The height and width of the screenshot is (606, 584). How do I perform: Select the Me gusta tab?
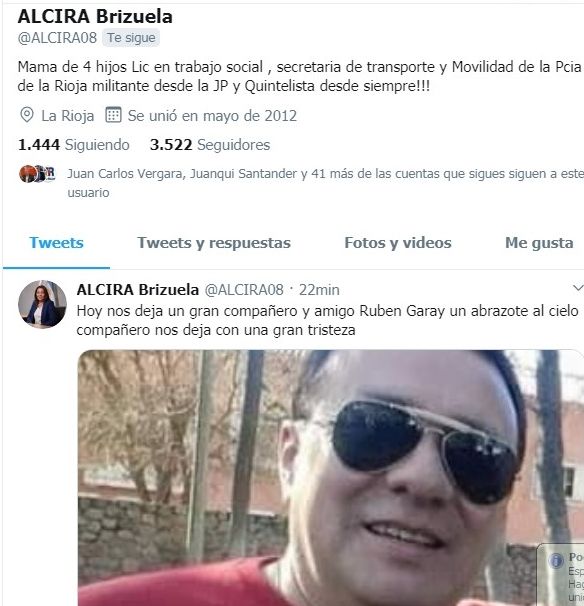[x=539, y=243]
